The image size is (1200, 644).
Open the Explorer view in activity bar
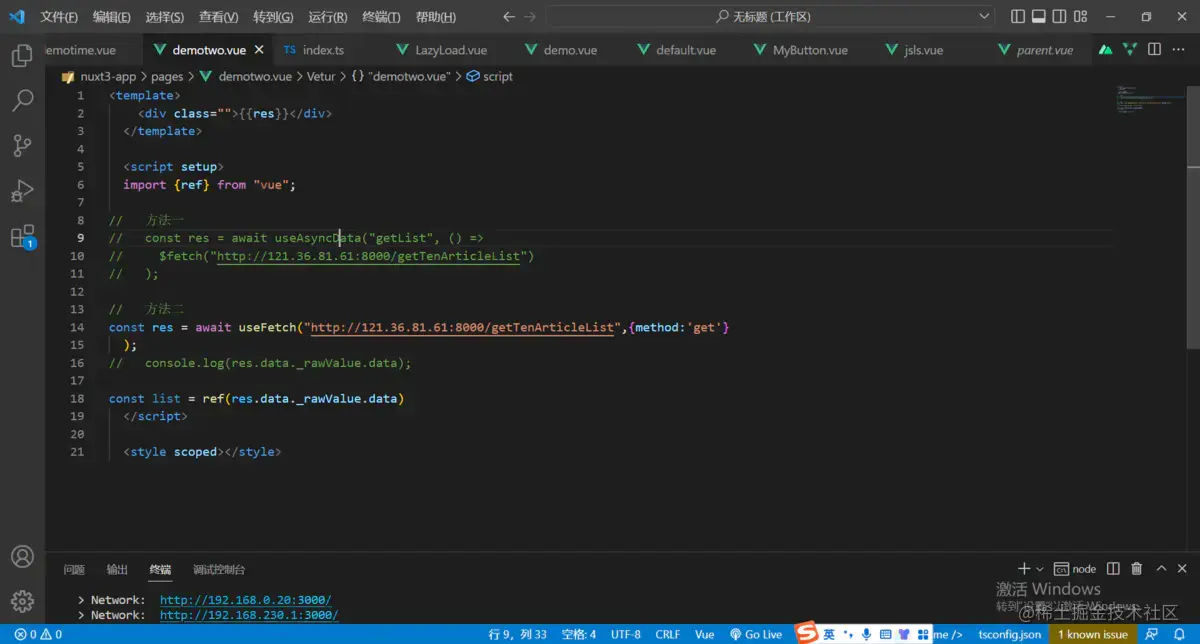(x=22, y=56)
